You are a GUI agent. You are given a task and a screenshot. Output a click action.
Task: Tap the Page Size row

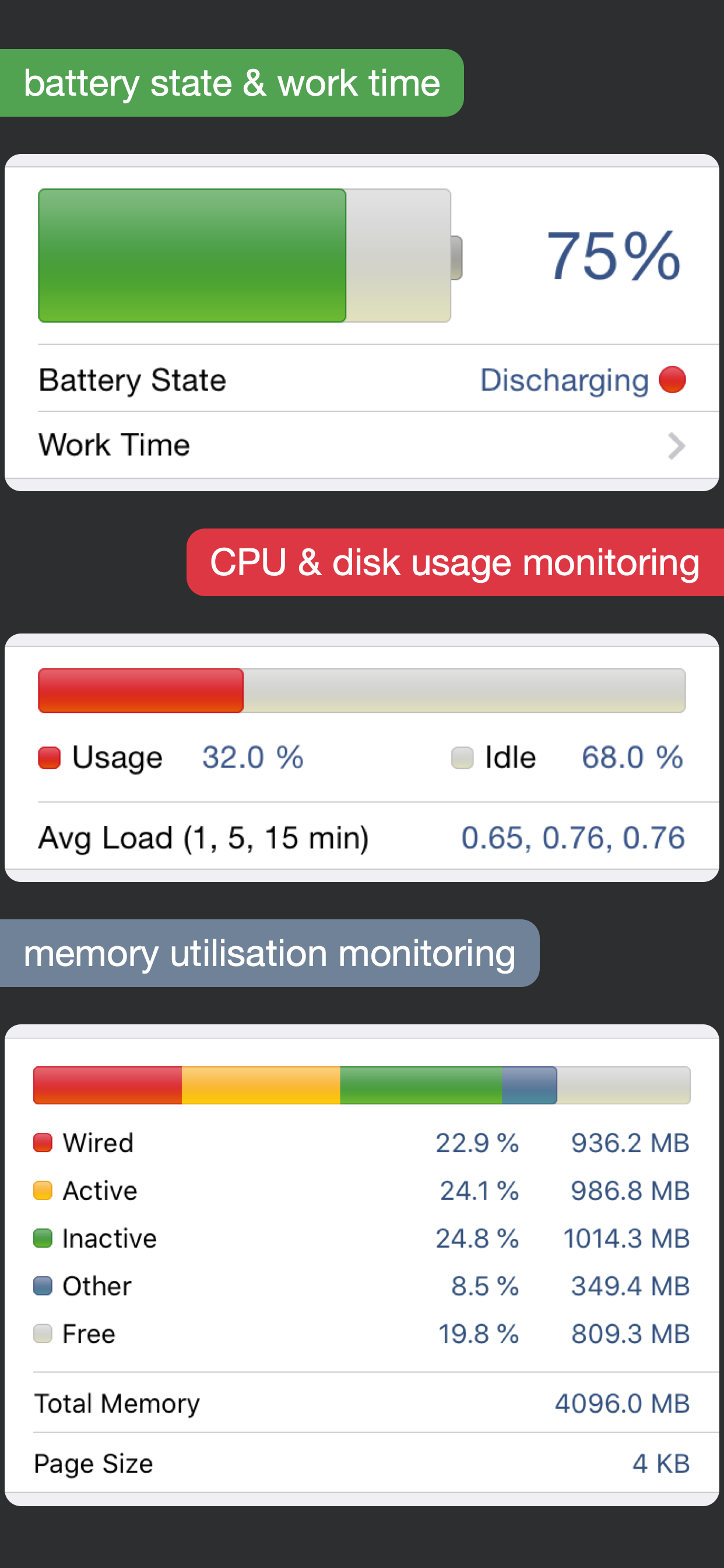(x=361, y=1464)
